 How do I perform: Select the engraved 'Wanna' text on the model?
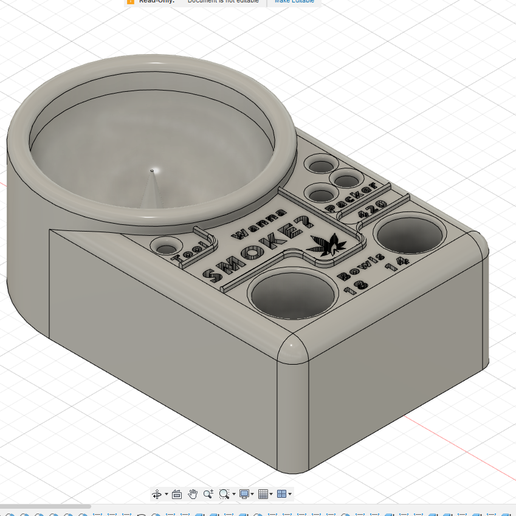click(x=259, y=224)
